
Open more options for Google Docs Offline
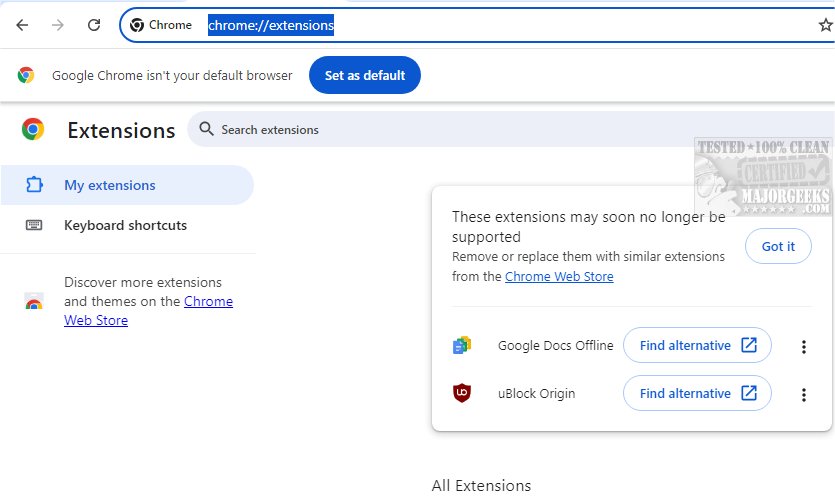803,347
